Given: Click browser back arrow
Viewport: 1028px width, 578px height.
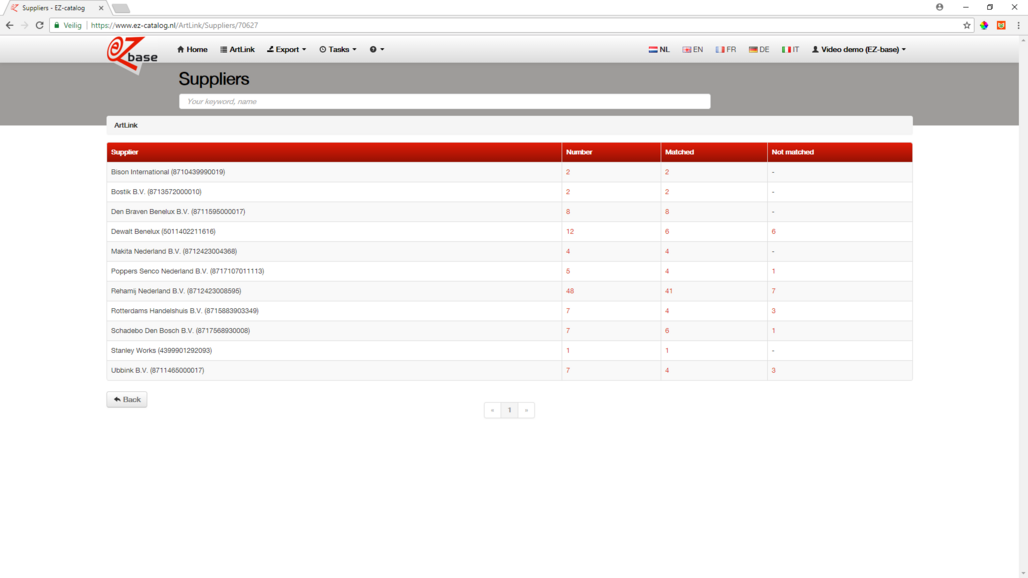Looking at the screenshot, I should [x=9, y=25].
